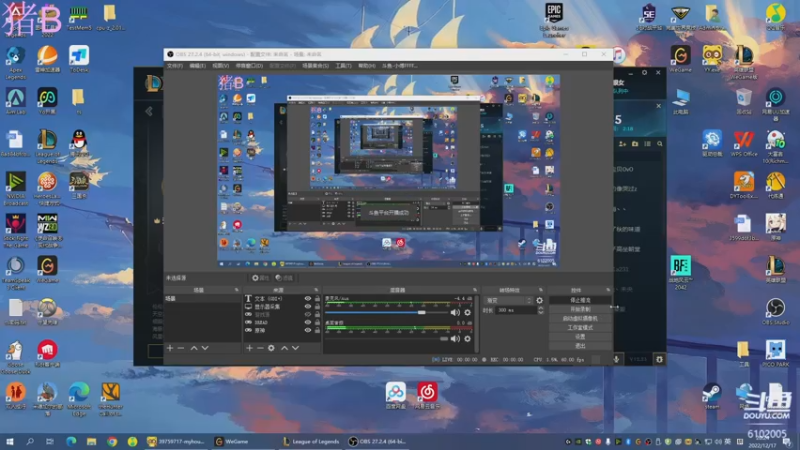The image size is (800, 450).
Task: Mute the 麦克风/Aux speaker icon
Action: [455, 312]
